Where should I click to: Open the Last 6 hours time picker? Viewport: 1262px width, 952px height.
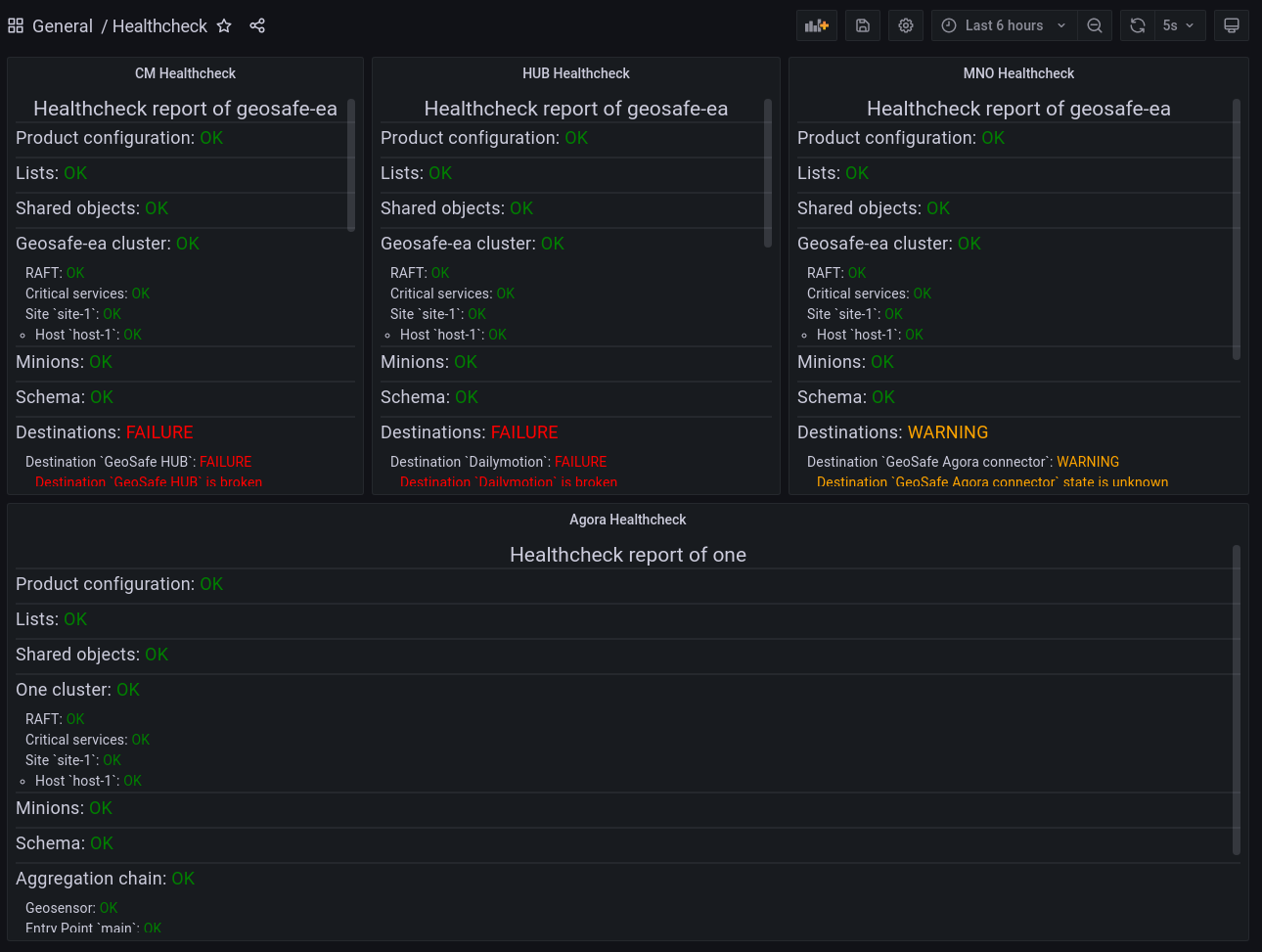point(1005,25)
